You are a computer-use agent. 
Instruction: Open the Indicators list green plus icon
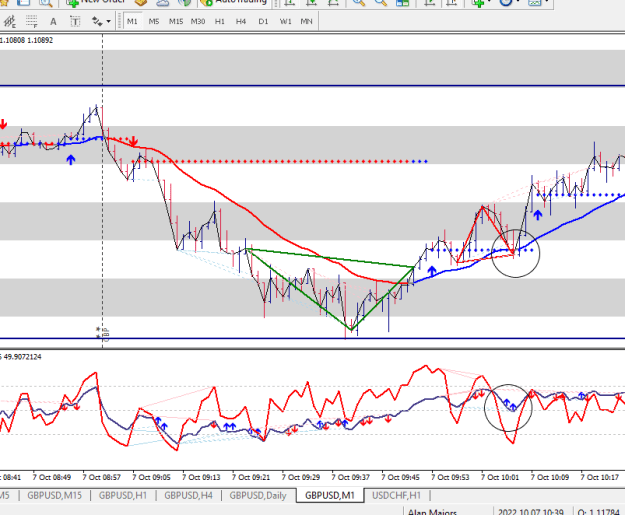point(478,3)
